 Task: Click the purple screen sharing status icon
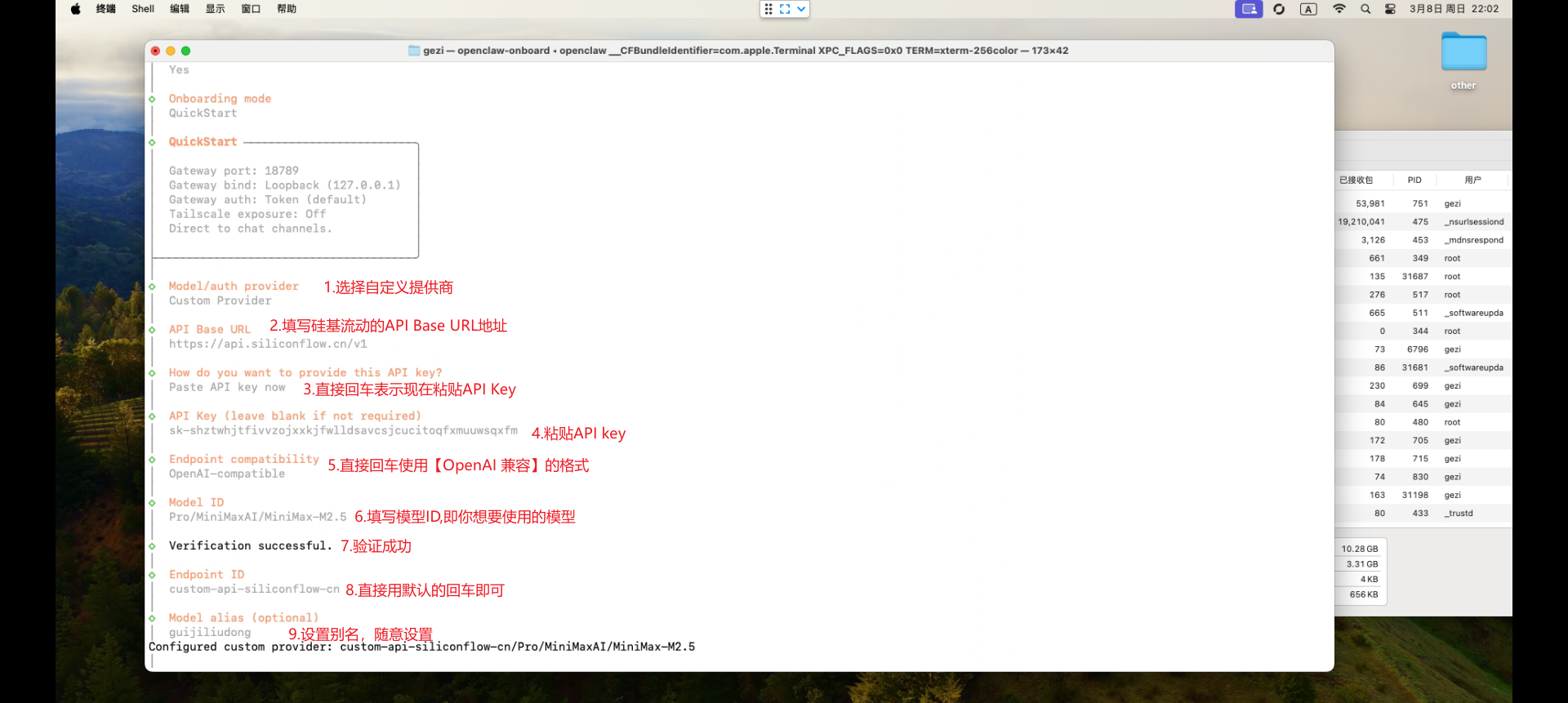(1249, 9)
